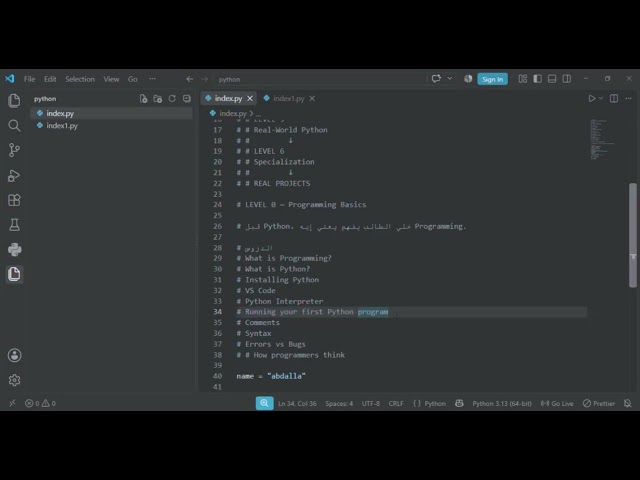Click the editor vertical scrollbar thumb
Image resolution: width=640 pixels, height=480 pixels.
633,236
